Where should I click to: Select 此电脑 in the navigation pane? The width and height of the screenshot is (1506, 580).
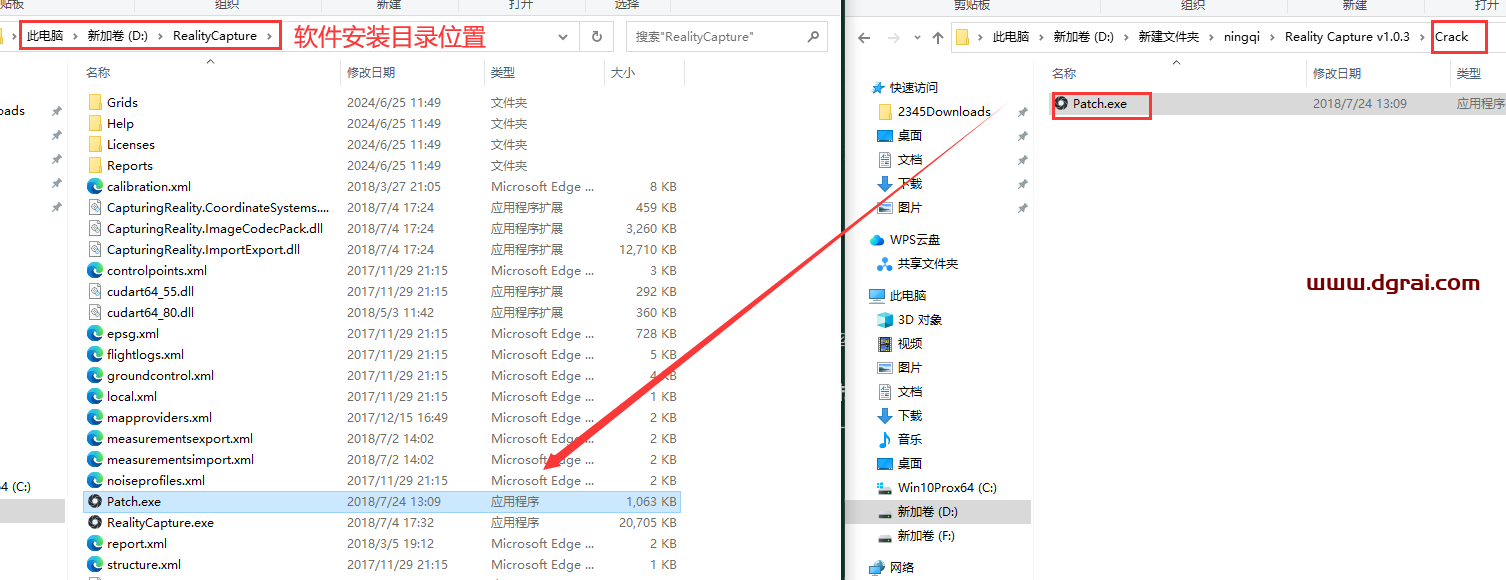point(908,295)
